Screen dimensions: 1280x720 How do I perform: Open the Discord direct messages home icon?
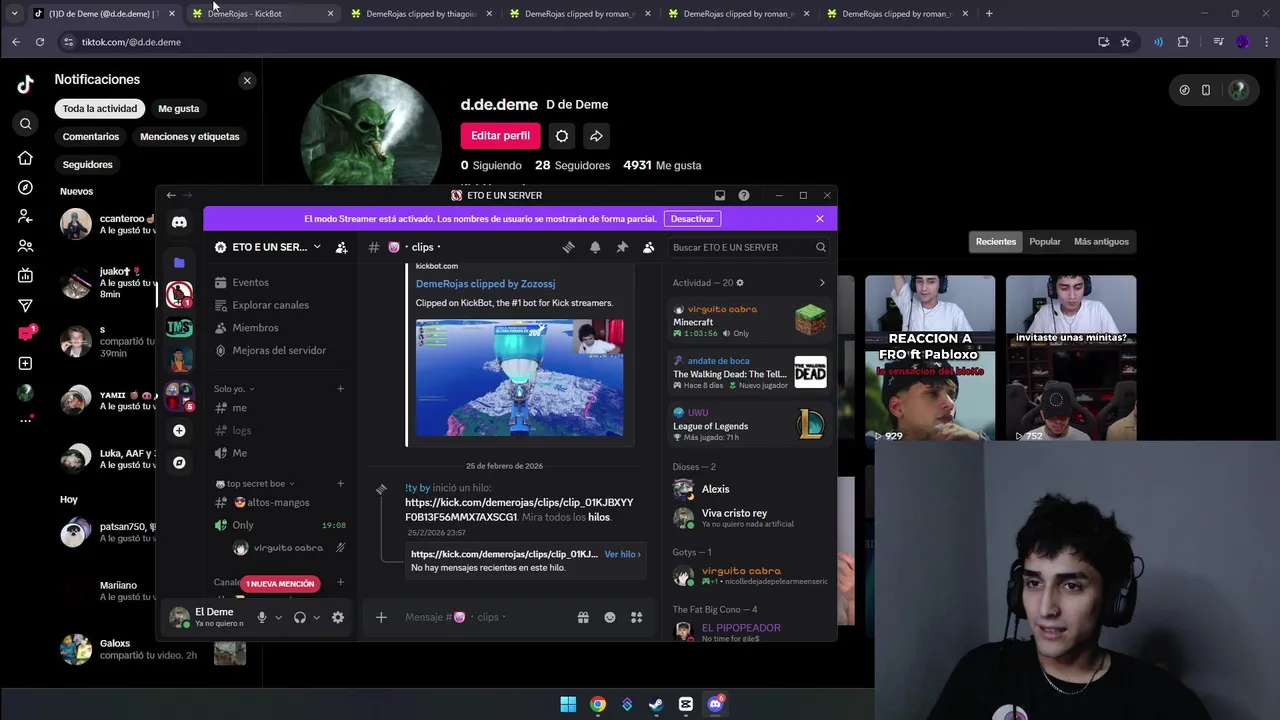179,223
